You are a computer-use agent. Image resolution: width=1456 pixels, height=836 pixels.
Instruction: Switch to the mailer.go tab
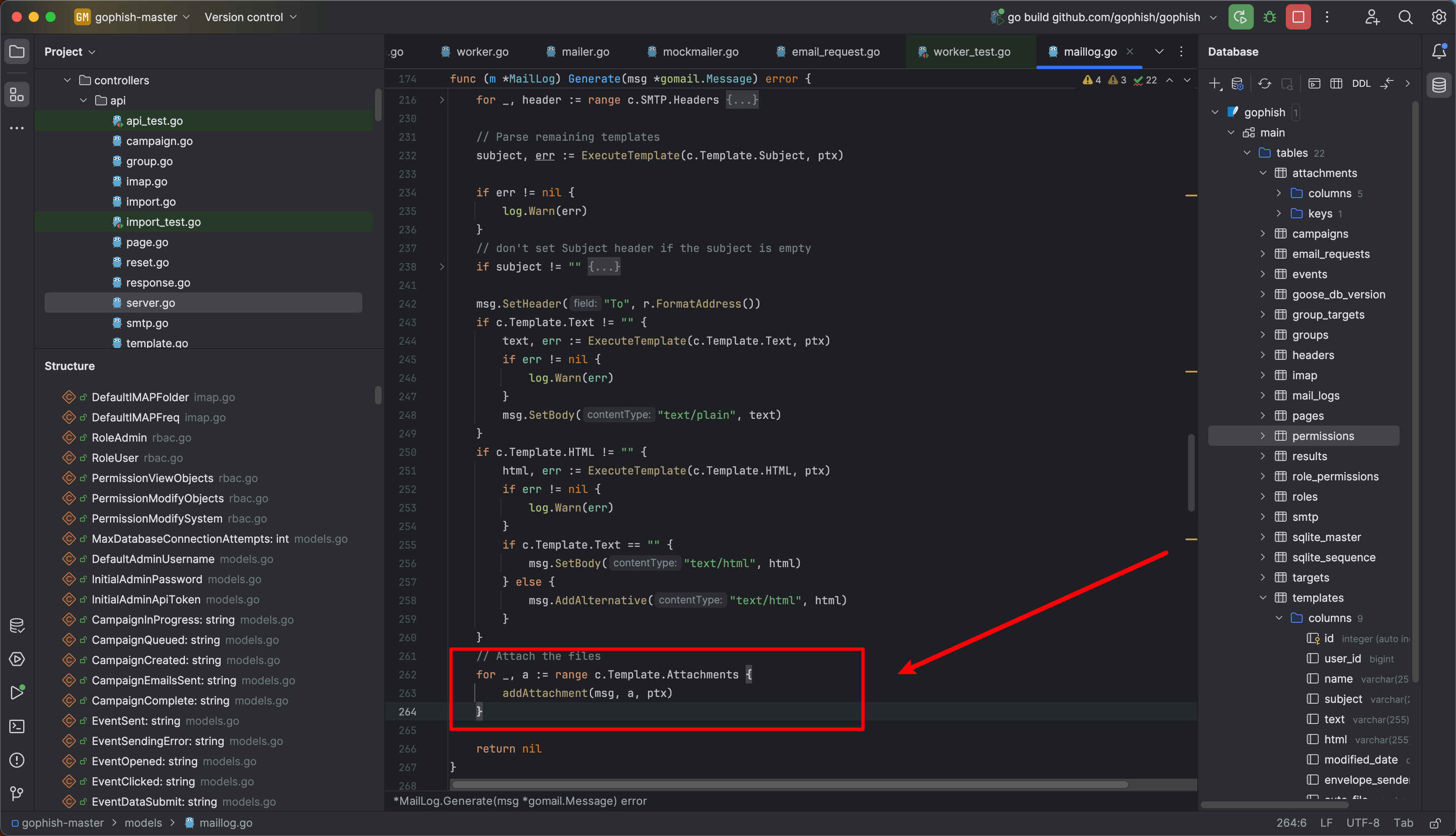click(577, 52)
